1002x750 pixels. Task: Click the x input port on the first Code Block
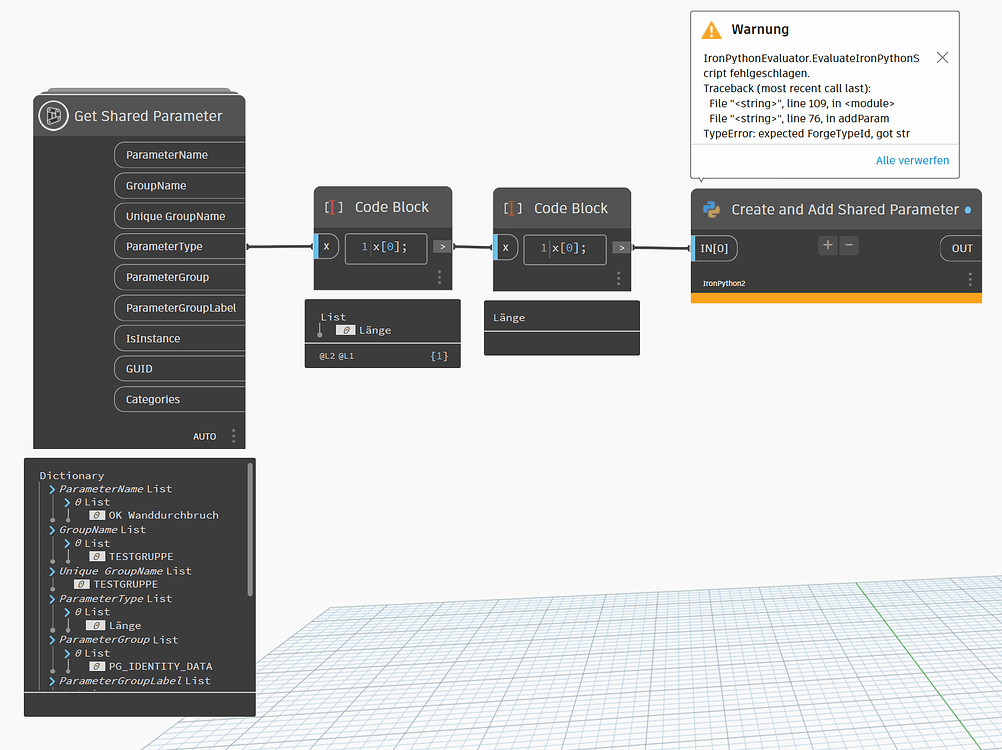pos(327,246)
